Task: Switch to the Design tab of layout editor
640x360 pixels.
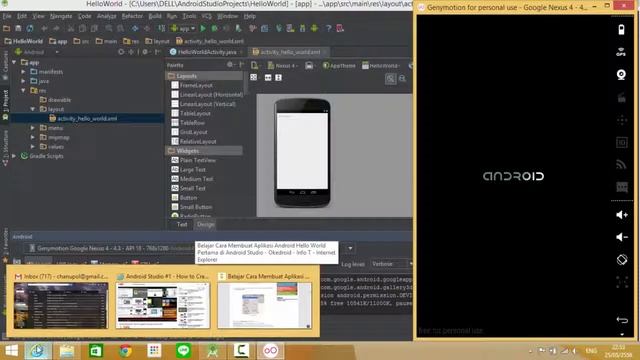Action: pyautogui.click(x=205, y=224)
